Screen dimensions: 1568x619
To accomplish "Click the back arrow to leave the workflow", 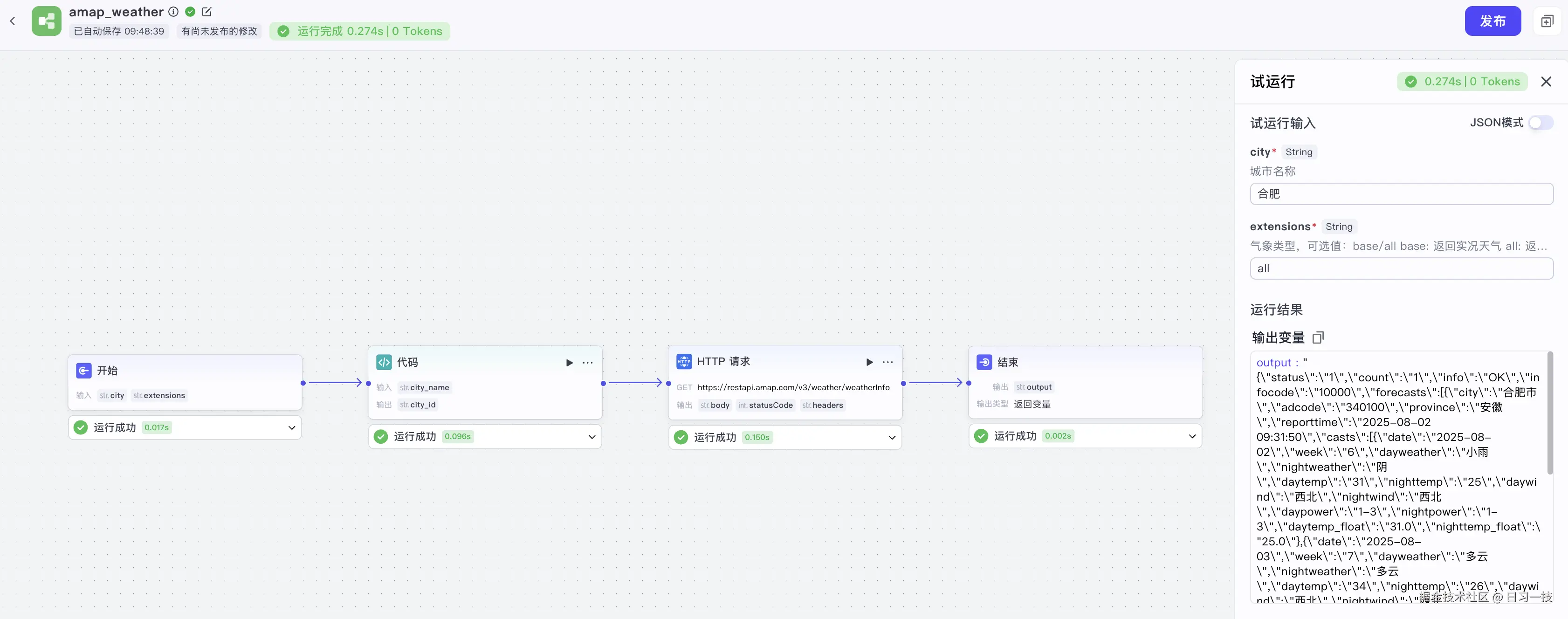I will click(x=12, y=21).
